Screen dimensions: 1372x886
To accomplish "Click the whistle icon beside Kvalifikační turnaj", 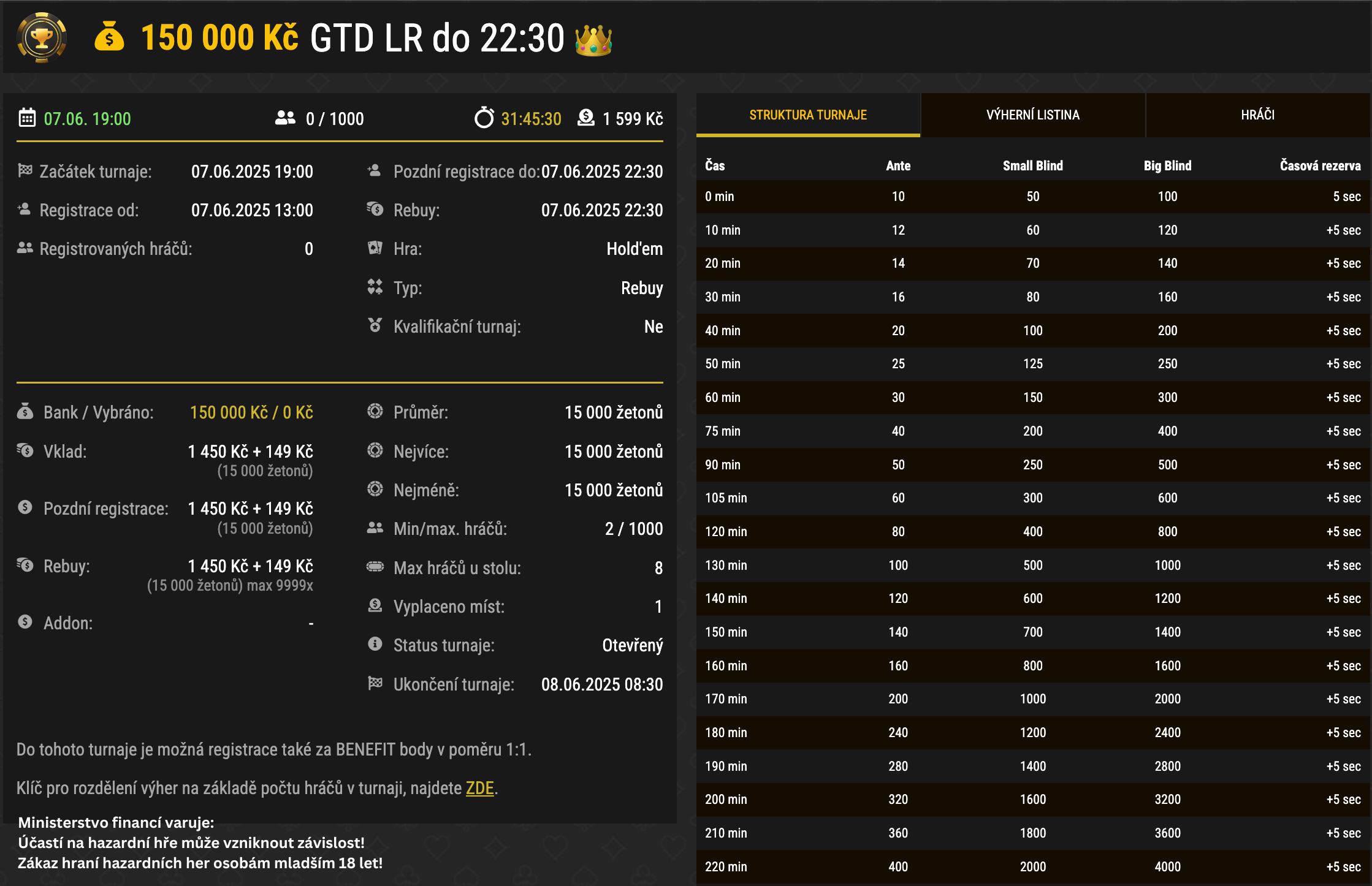I will [x=375, y=327].
